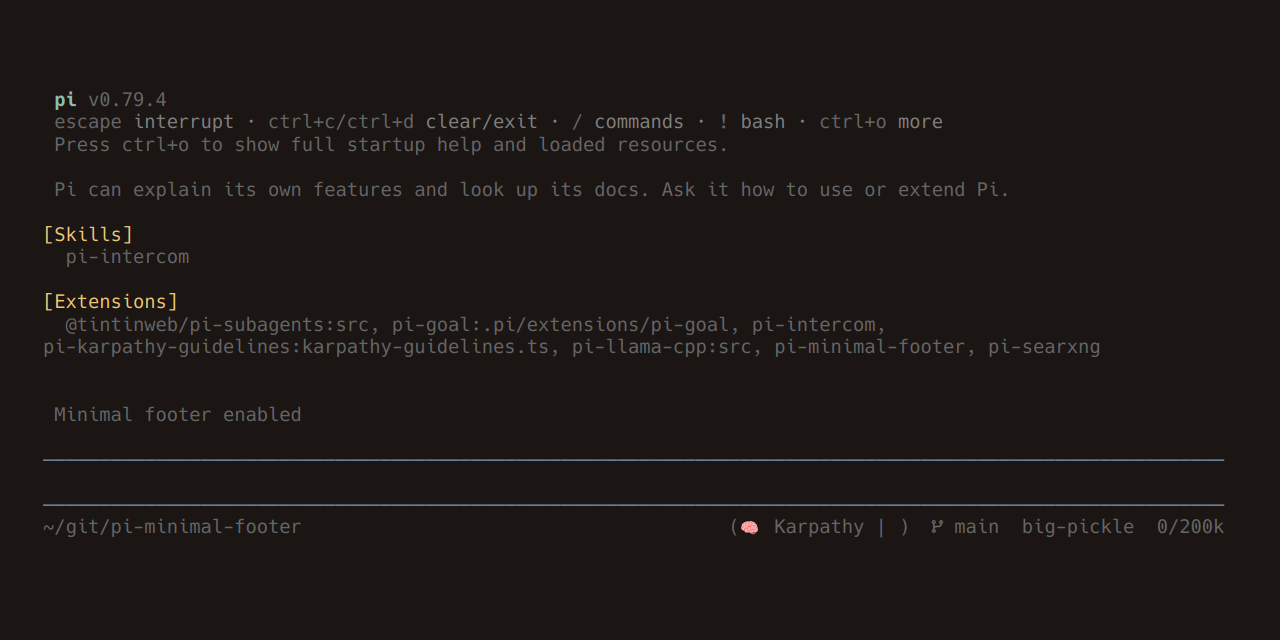
Task: Click the ctrl+o more hint
Action: 881,122
